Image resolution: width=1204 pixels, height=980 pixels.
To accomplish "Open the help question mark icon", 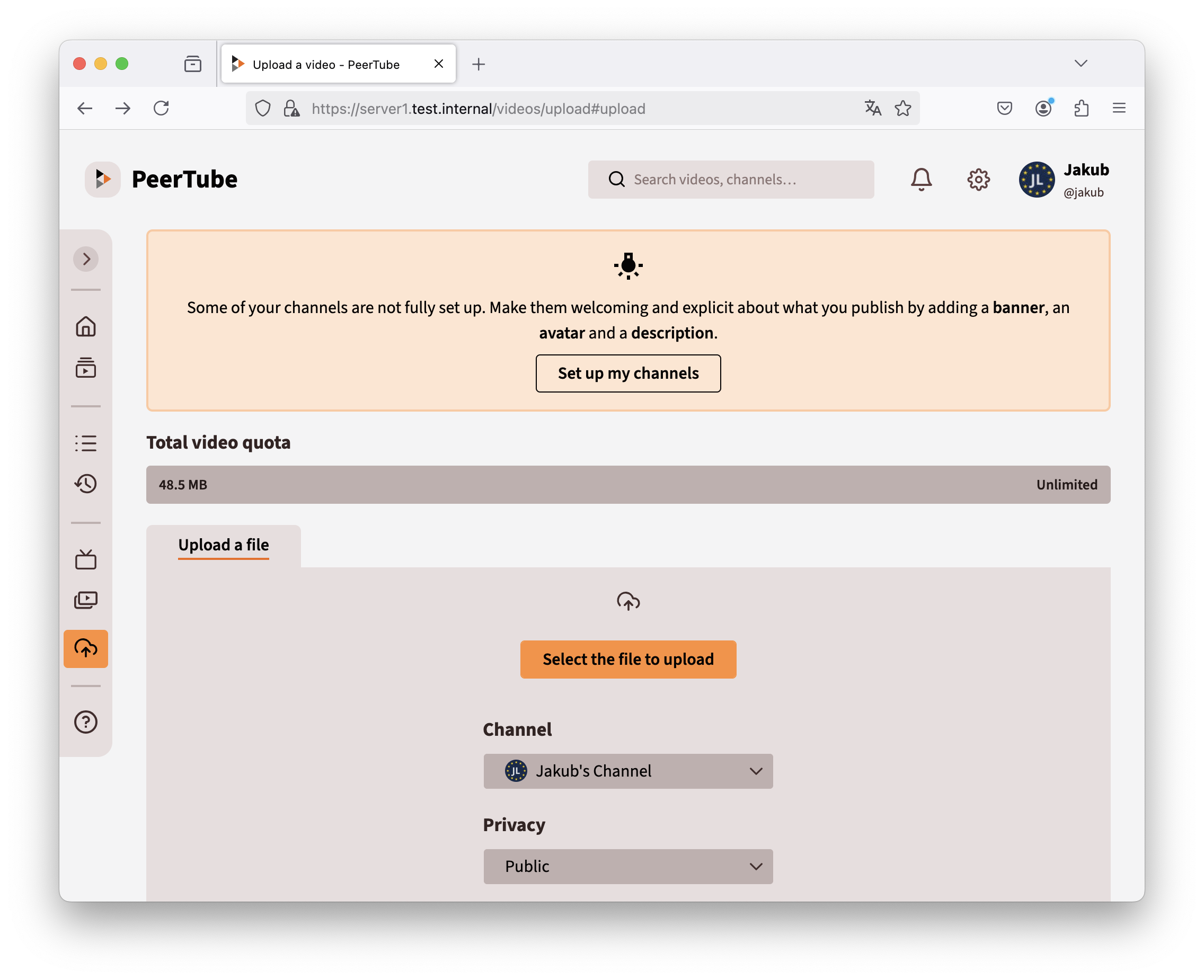I will [86, 722].
